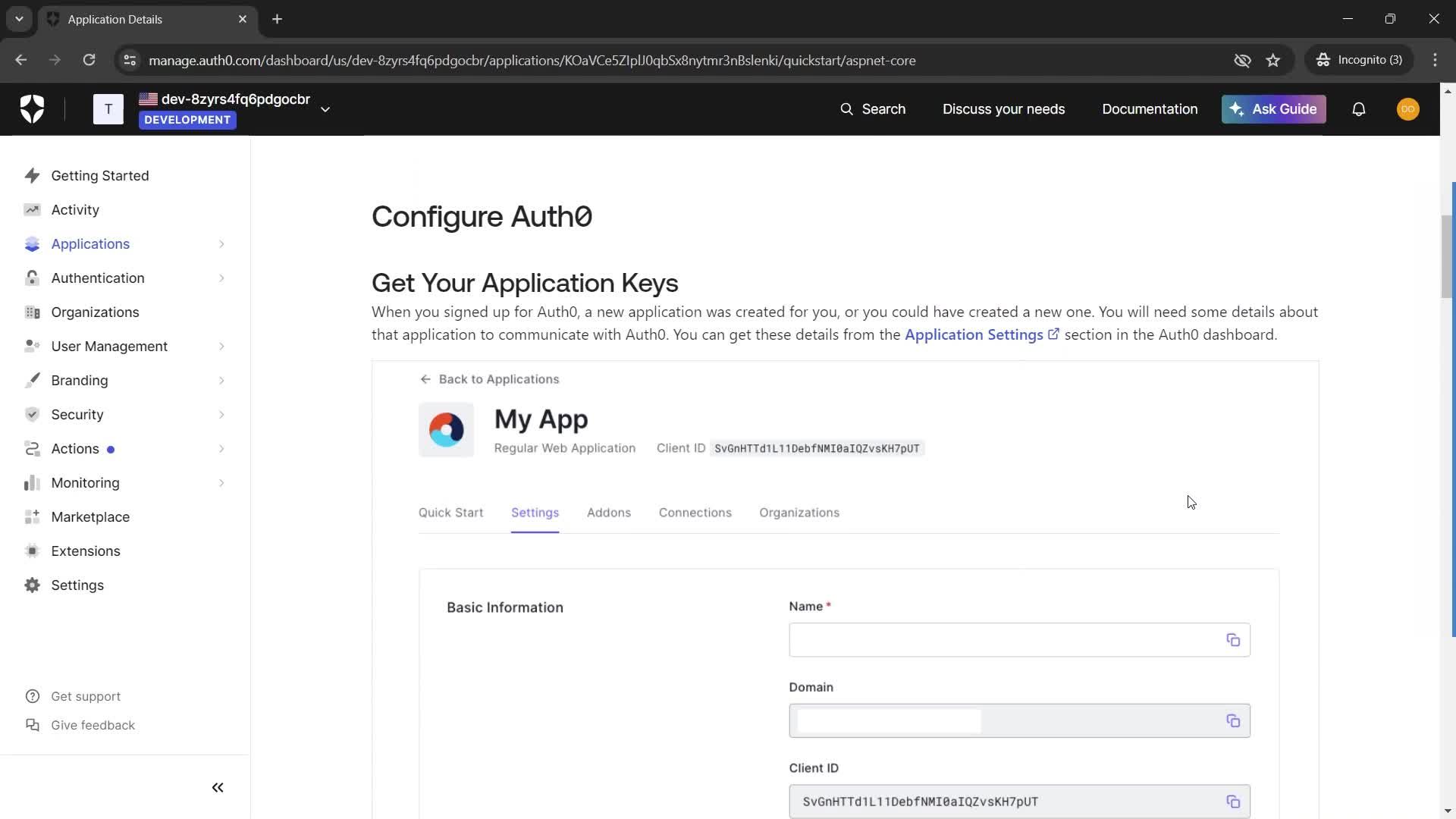Click the Marketplace icon
This screenshot has width=1456, height=819.
tap(32, 517)
